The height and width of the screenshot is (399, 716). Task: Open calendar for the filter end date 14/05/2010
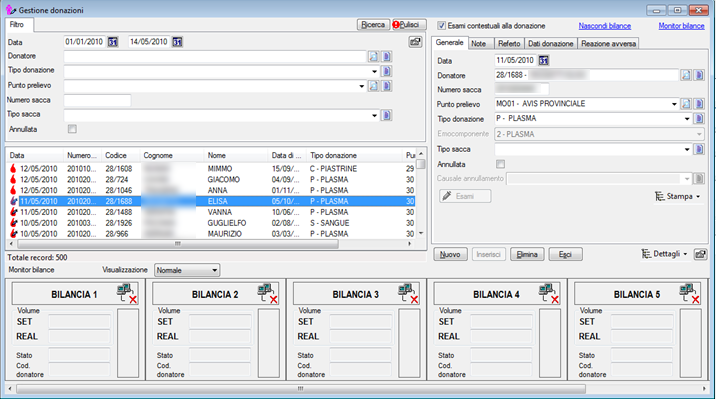(x=177, y=42)
